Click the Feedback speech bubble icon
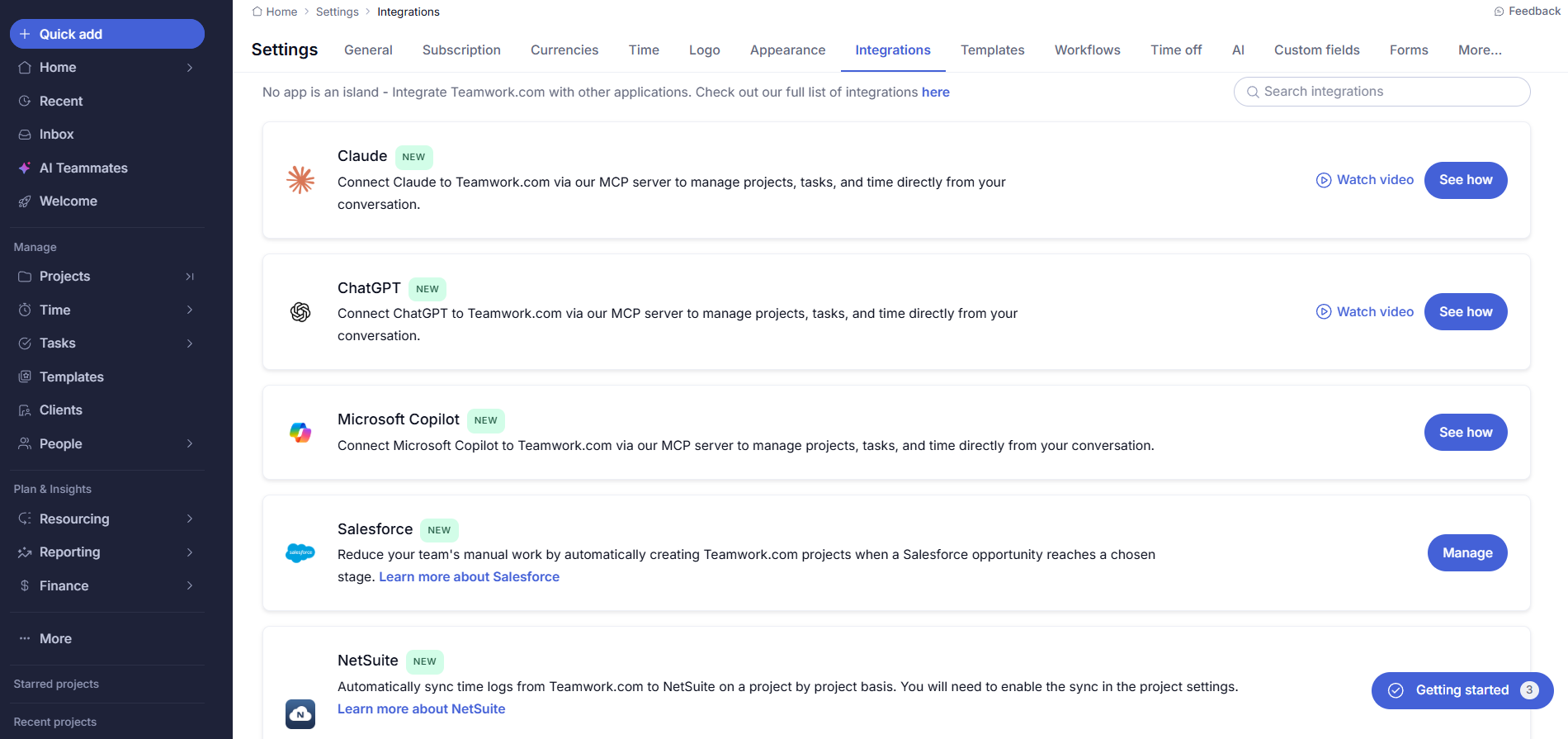This screenshot has height=739, width=1568. pos(1499,12)
